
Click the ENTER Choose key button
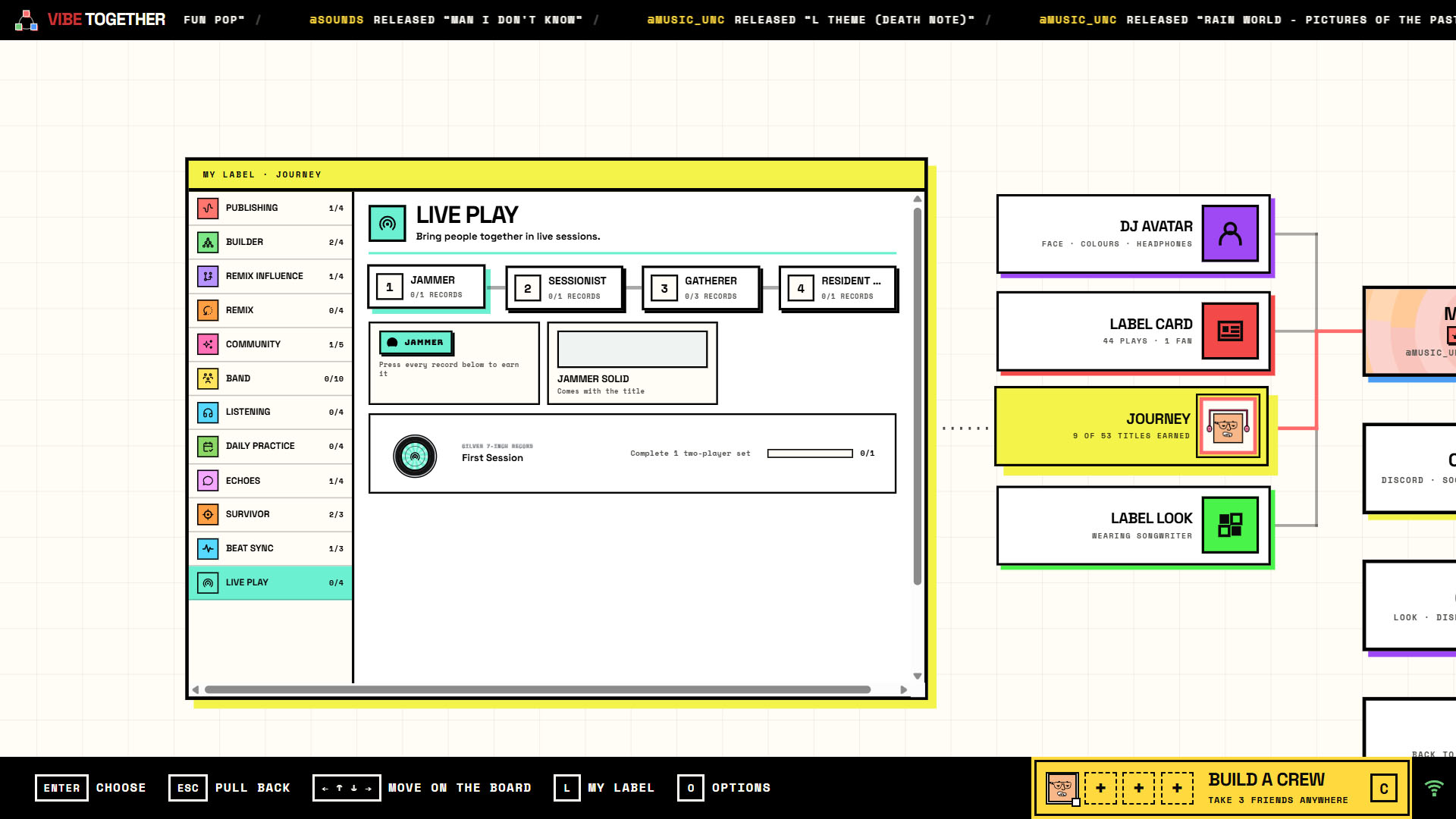pos(61,788)
